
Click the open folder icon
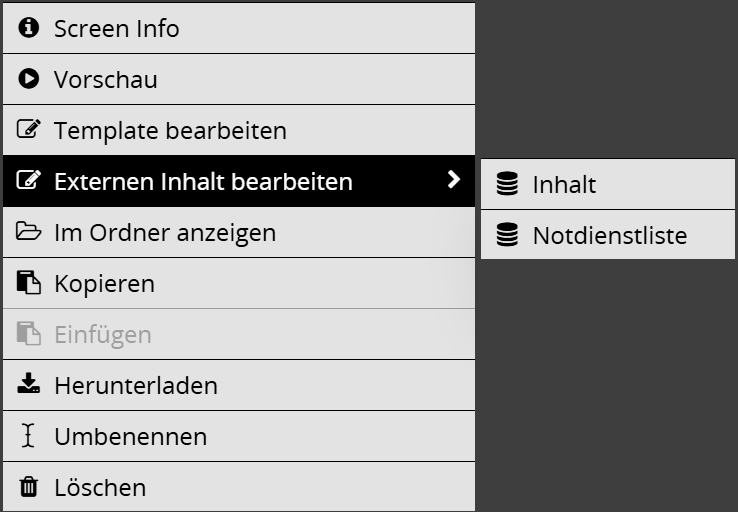click(29, 232)
